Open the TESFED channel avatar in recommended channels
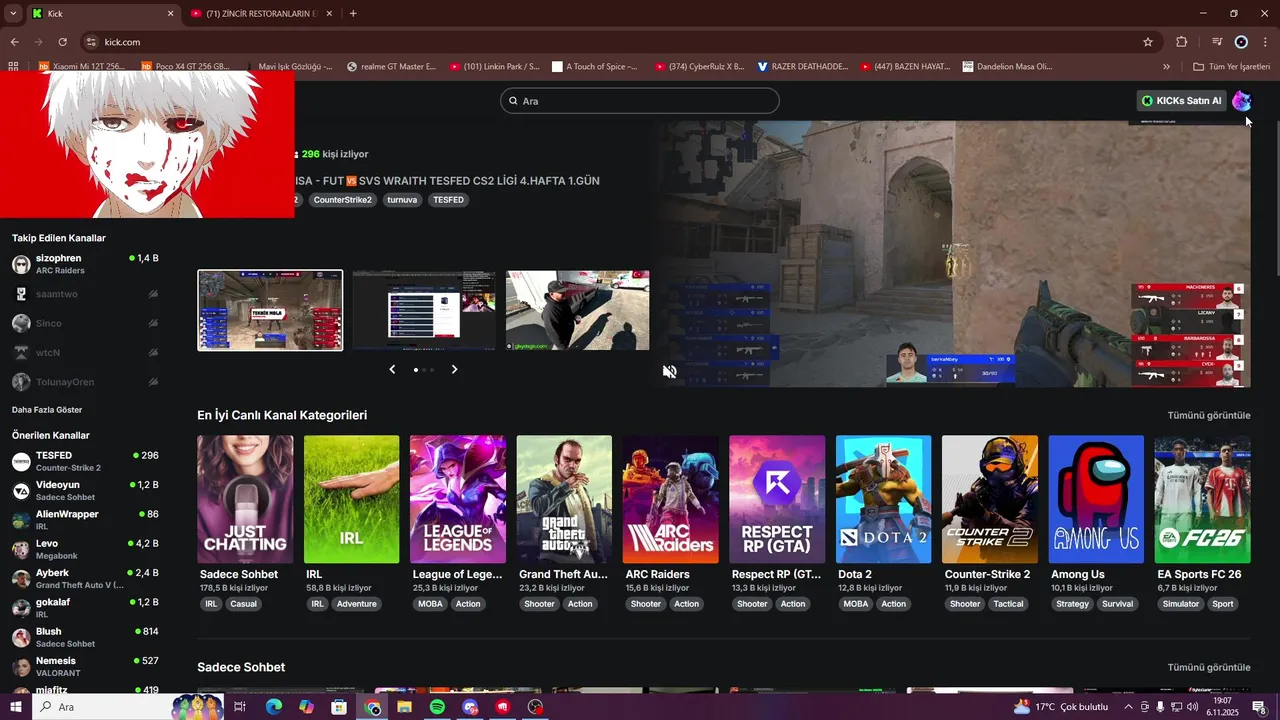Image resolution: width=1280 pixels, height=720 pixels. pos(21,461)
